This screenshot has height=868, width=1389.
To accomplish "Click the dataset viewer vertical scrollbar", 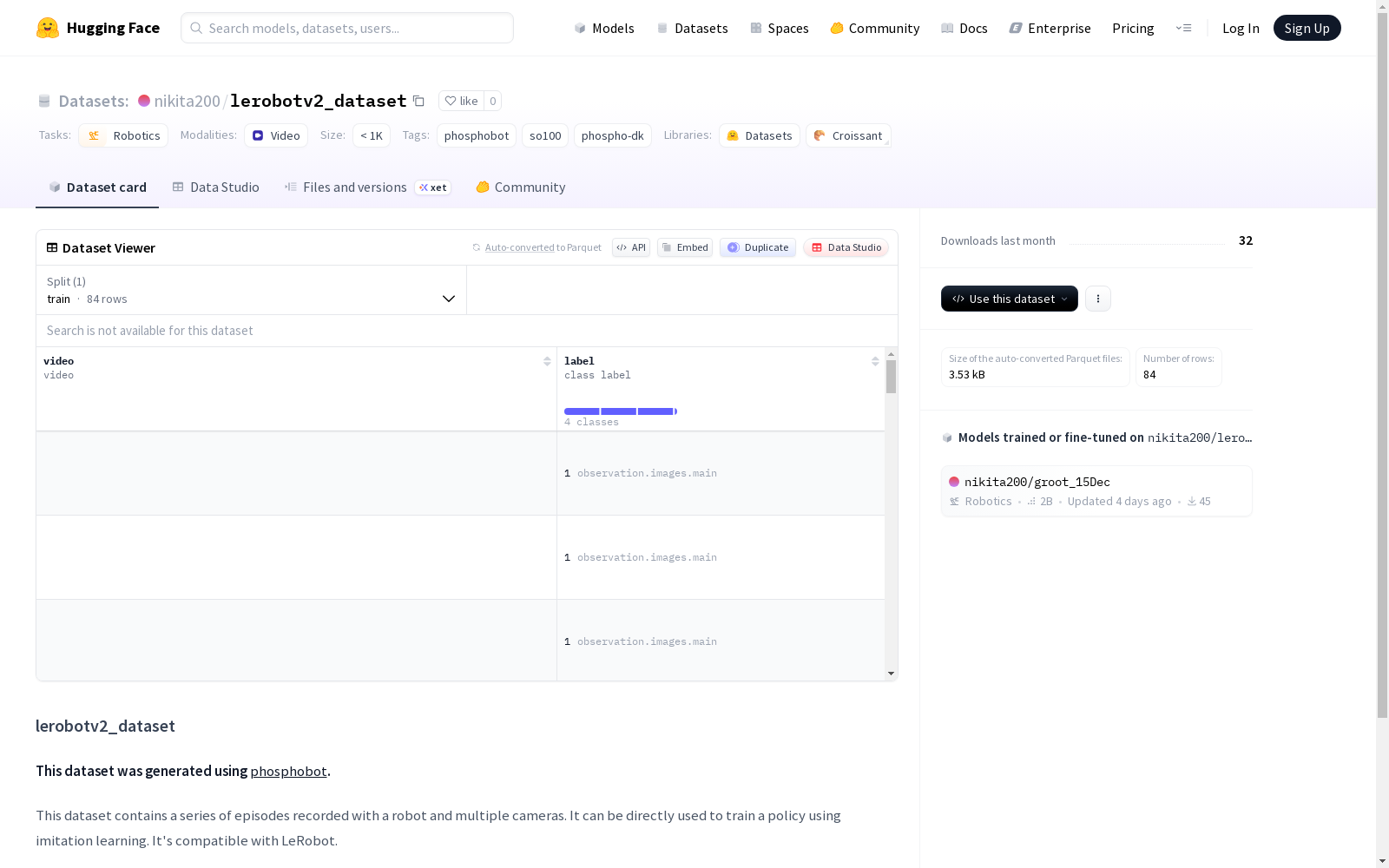I will pos(891,377).
